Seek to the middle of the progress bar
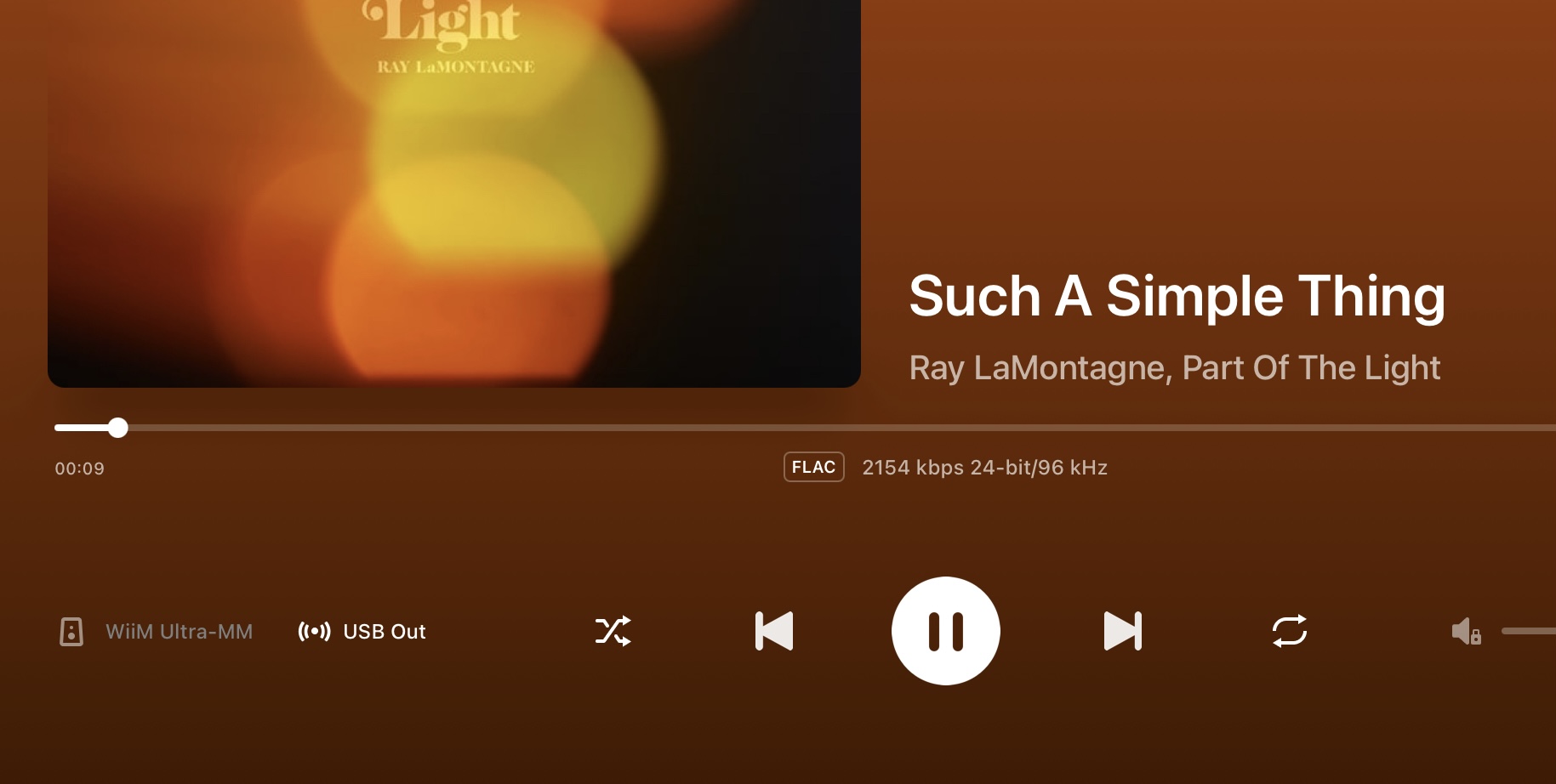1556x784 pixels. (805, 428)
